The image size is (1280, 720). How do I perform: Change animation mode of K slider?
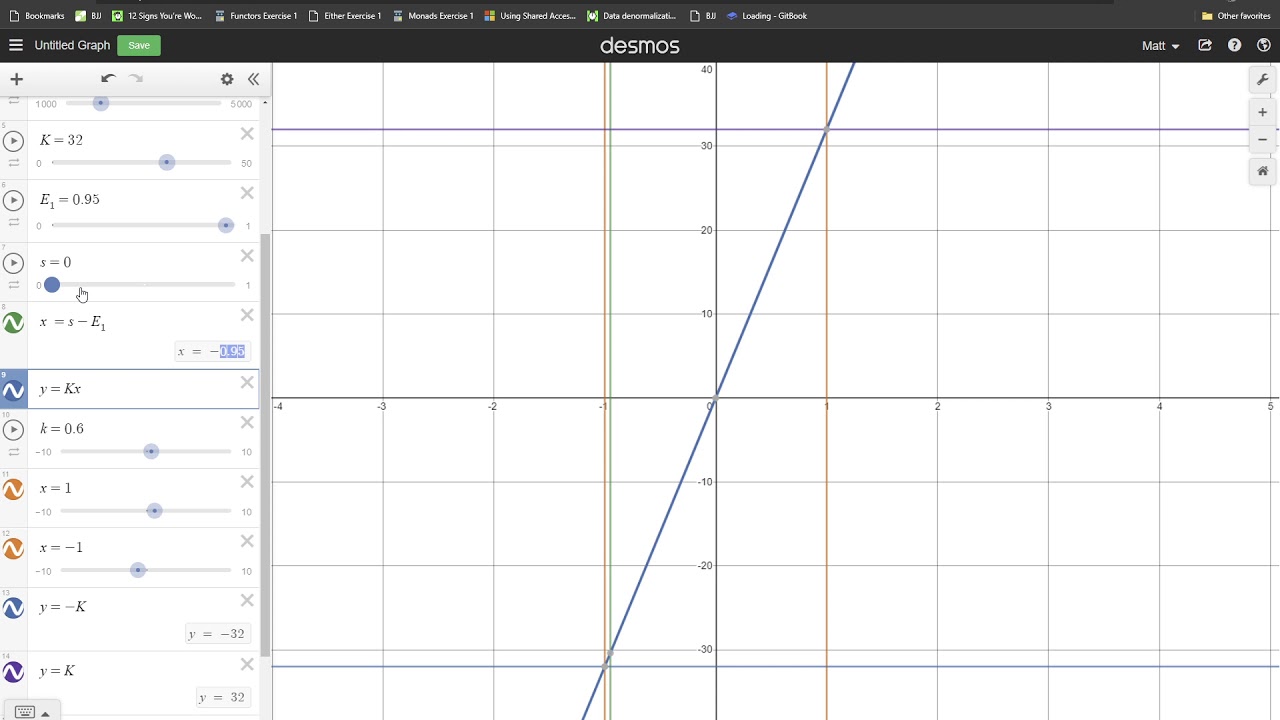14,163
